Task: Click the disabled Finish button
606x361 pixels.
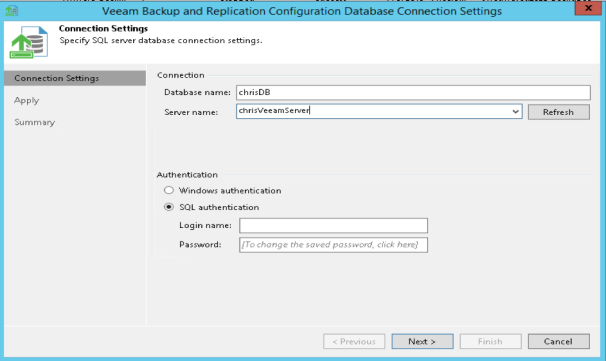Action: pos(490,341)
